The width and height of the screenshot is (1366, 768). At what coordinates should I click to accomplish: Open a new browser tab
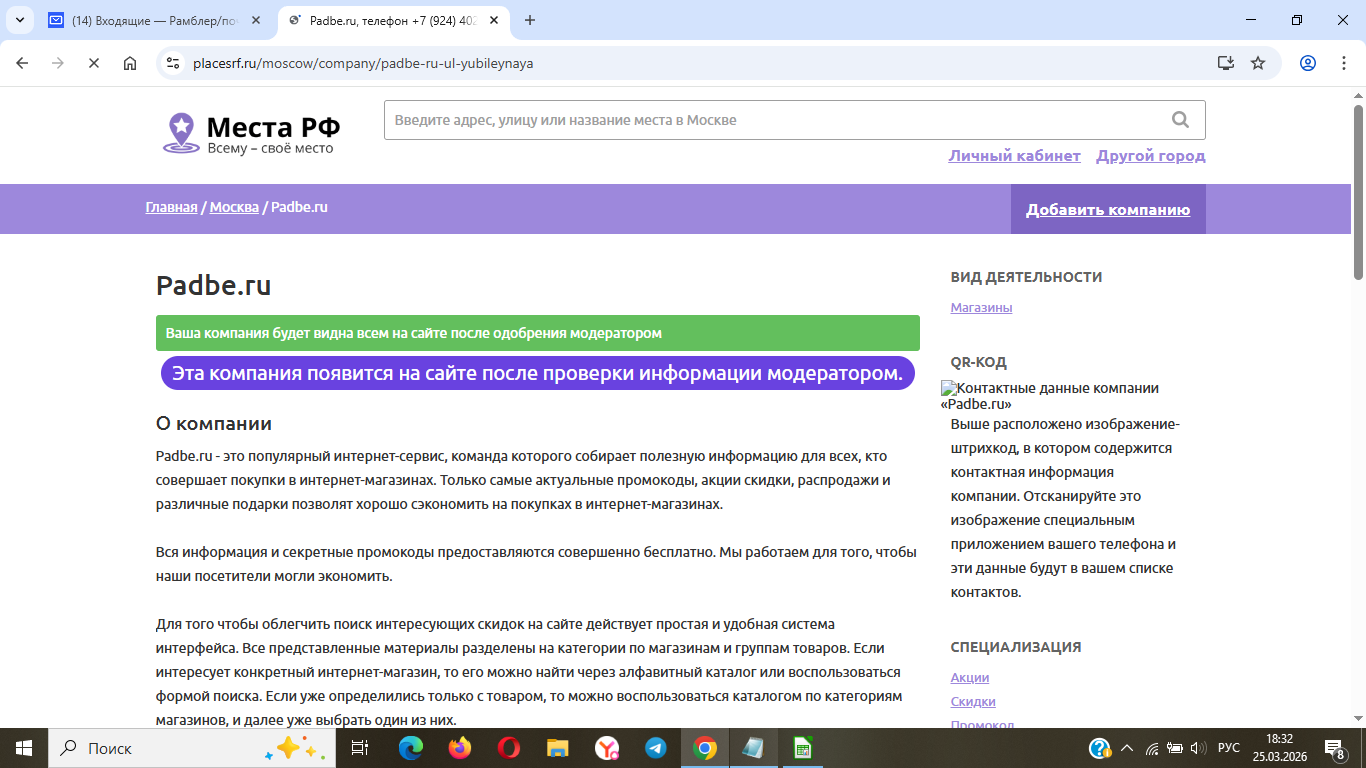530,20
